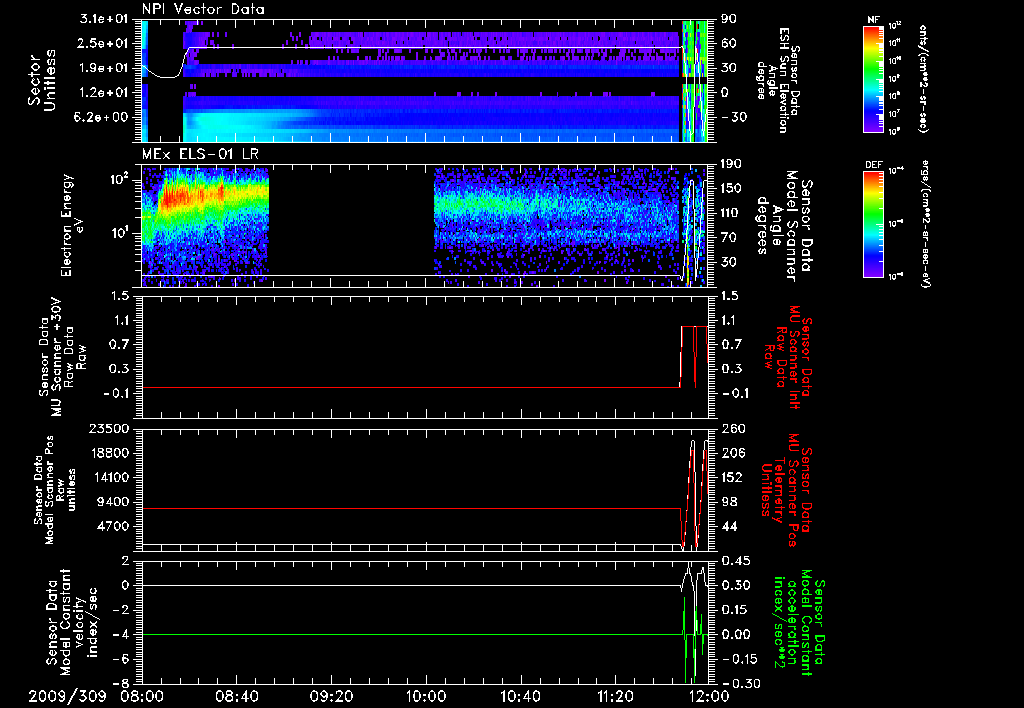Click the 18800 scanner position tick value
Screen dimensions: 1024x708
click(109, 453)
